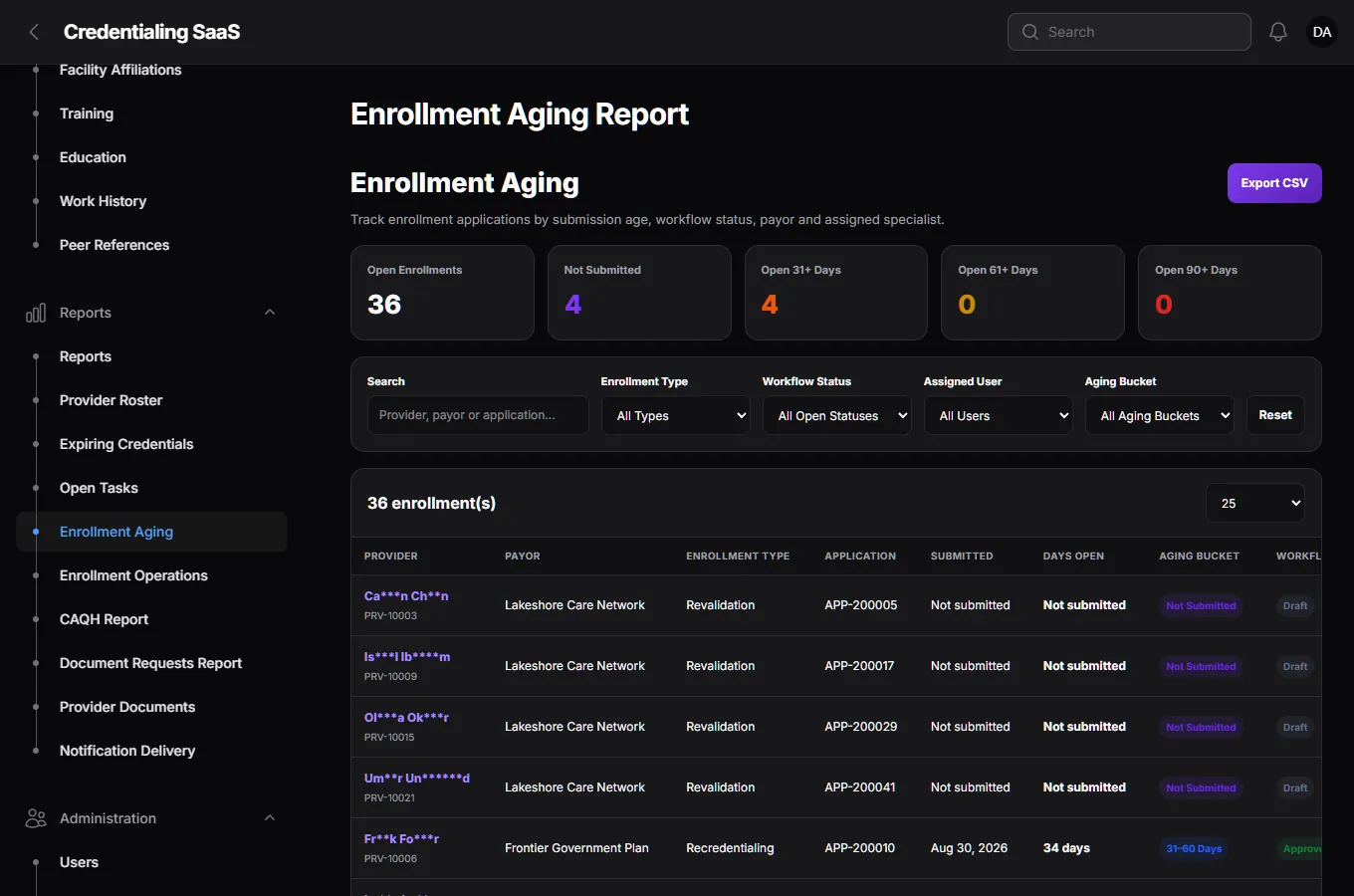Open provider link Um**r Un******d
The height and width of the screenshot is (896, 1354).
pos(417,779)
